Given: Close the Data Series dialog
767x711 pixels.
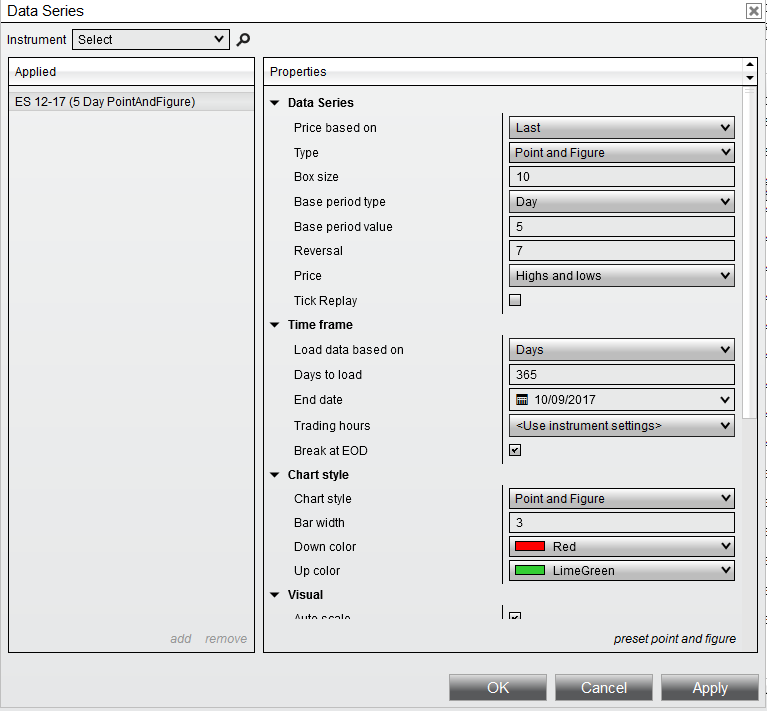Looking at the screenshot, I should 753,11.
